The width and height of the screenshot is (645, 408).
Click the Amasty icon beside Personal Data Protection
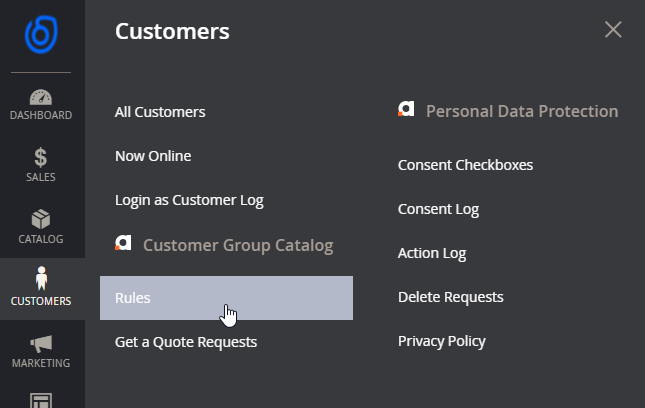tap(406, 109)
